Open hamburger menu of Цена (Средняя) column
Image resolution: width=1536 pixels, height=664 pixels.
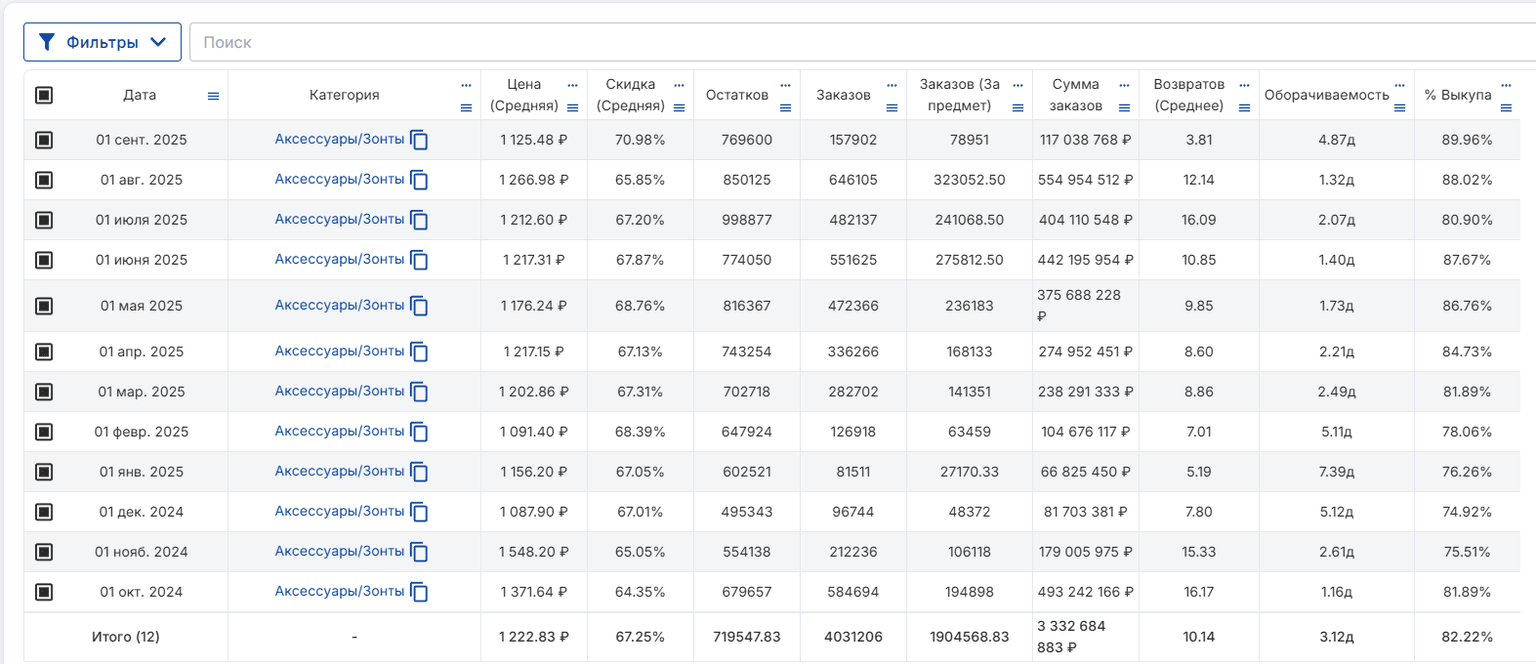[573, 107]
